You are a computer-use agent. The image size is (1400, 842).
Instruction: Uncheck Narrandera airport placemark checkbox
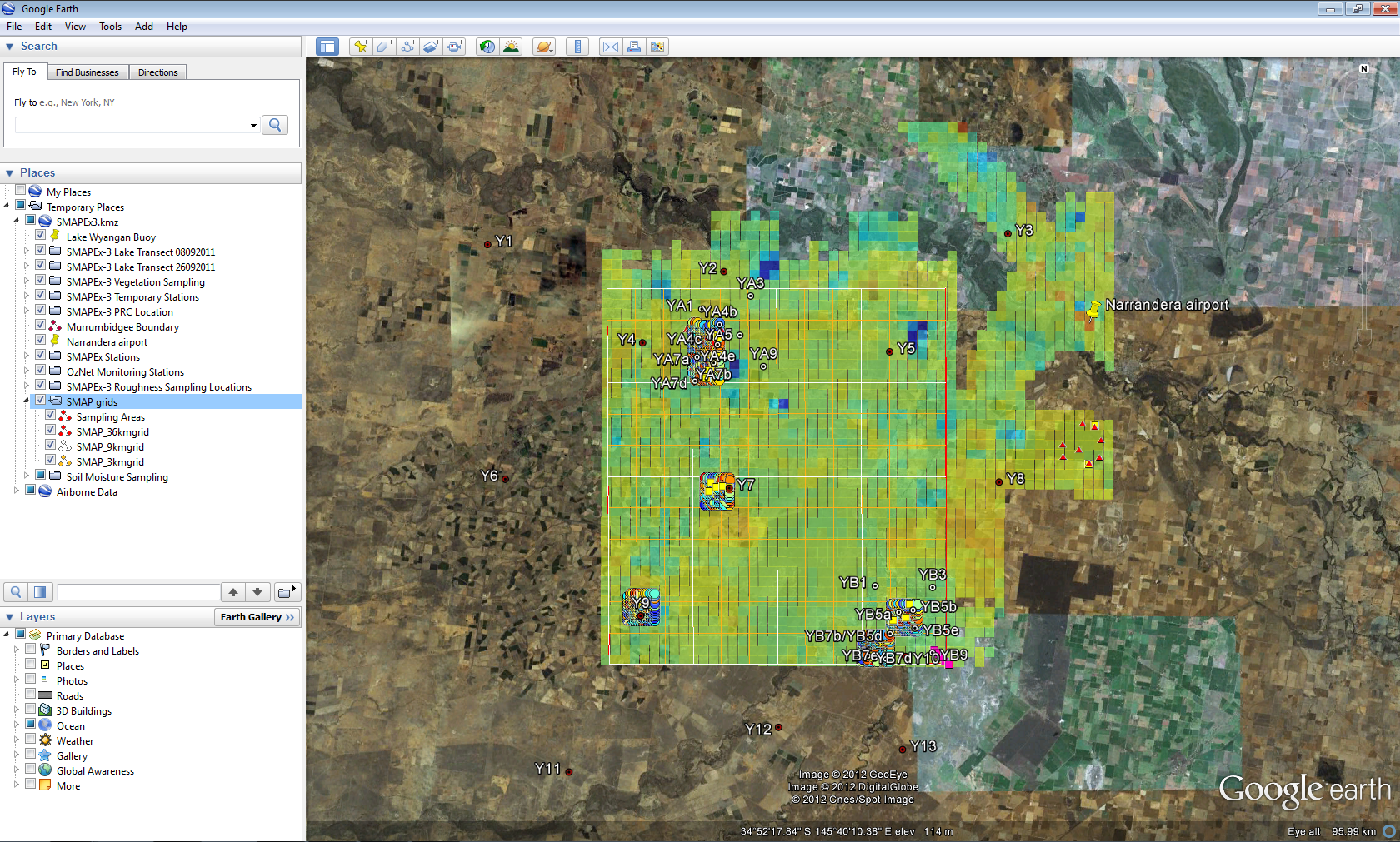[41, 341]
